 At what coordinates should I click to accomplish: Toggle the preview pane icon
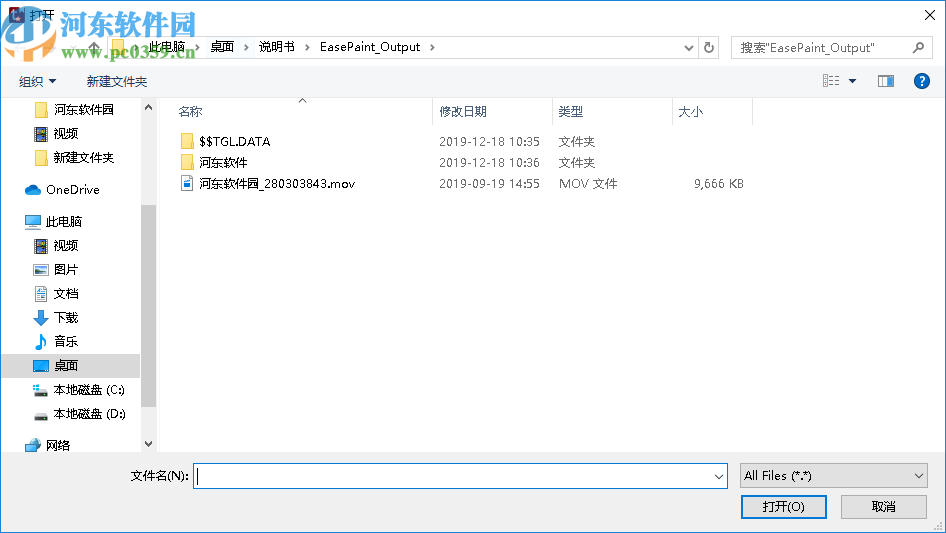tap(886, 81)
